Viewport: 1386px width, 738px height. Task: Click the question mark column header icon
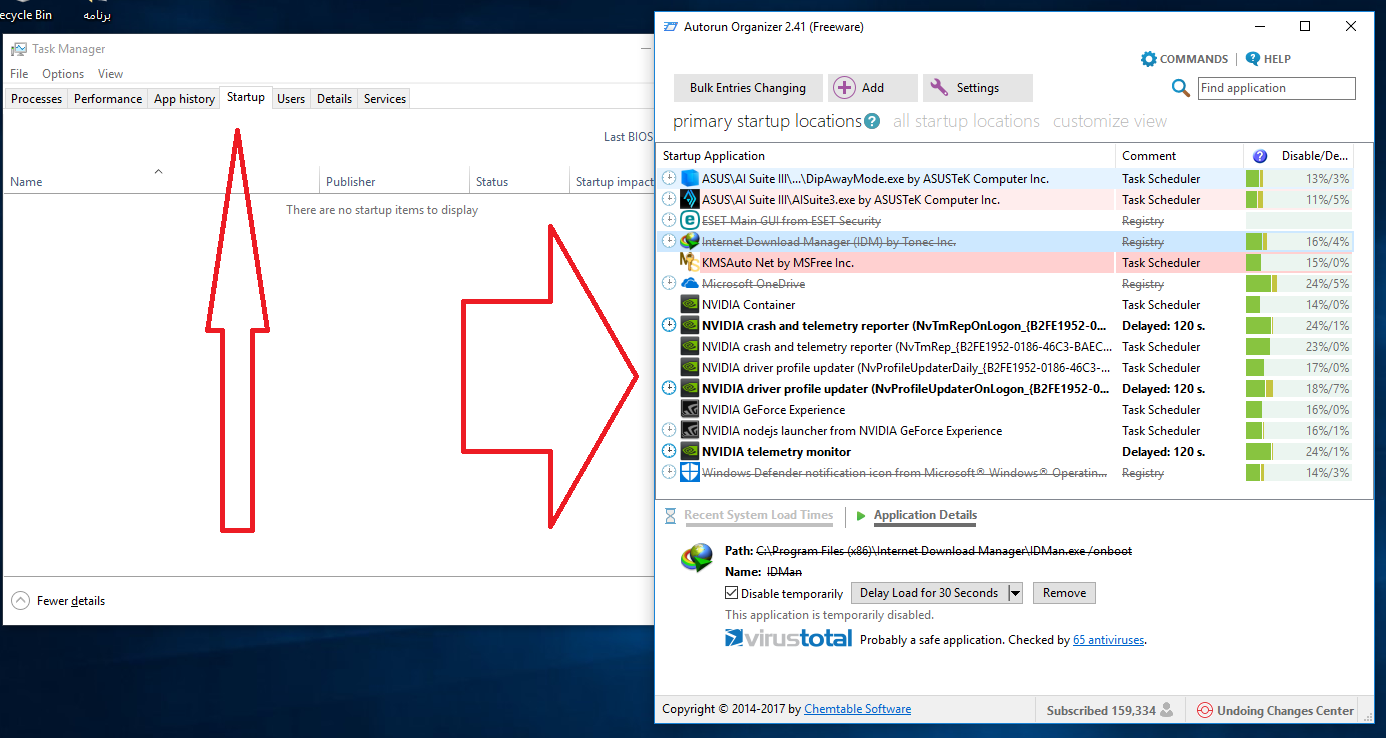click(x=1260, y=156)
